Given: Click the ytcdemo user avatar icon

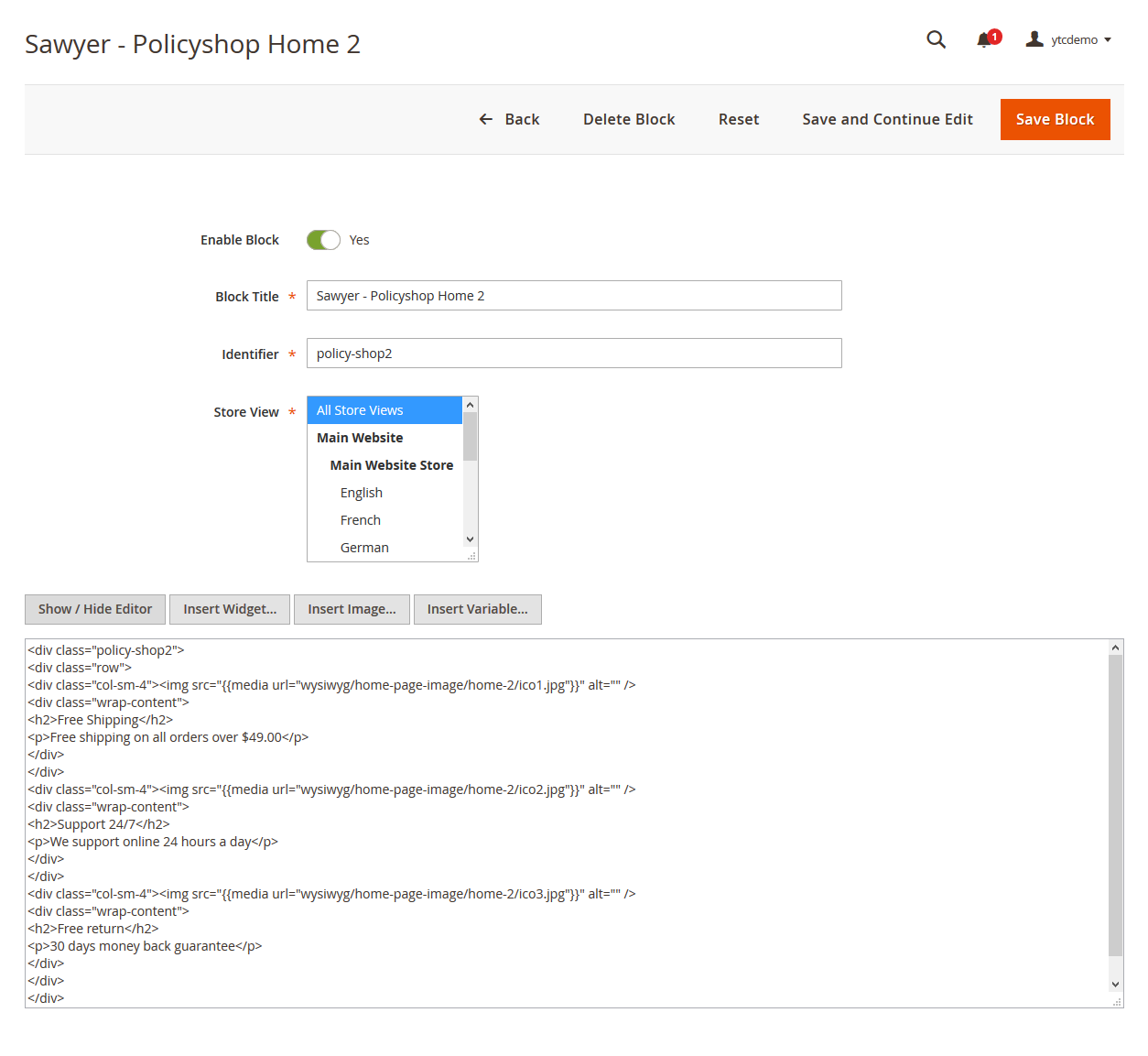Looking at the screenshot, I should click(x=1034, y=39).
